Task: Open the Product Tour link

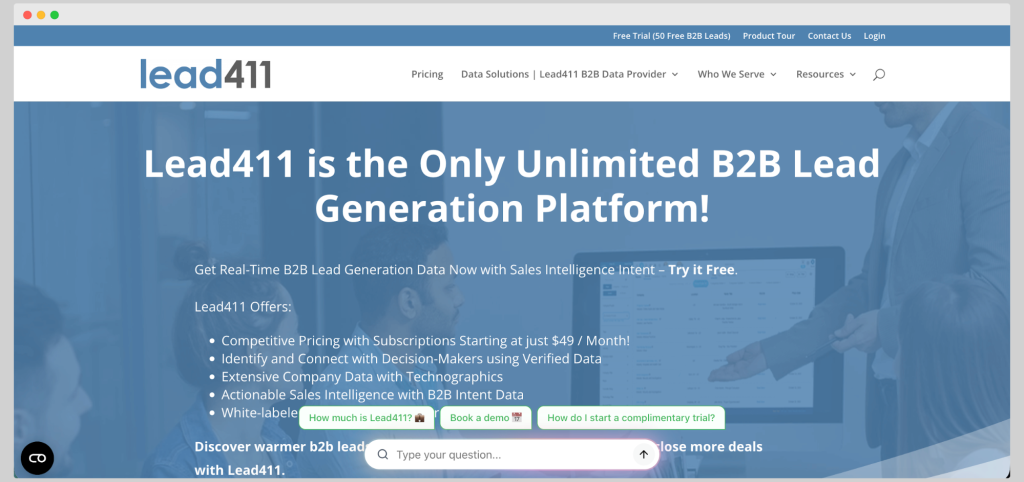Action: 769,36
